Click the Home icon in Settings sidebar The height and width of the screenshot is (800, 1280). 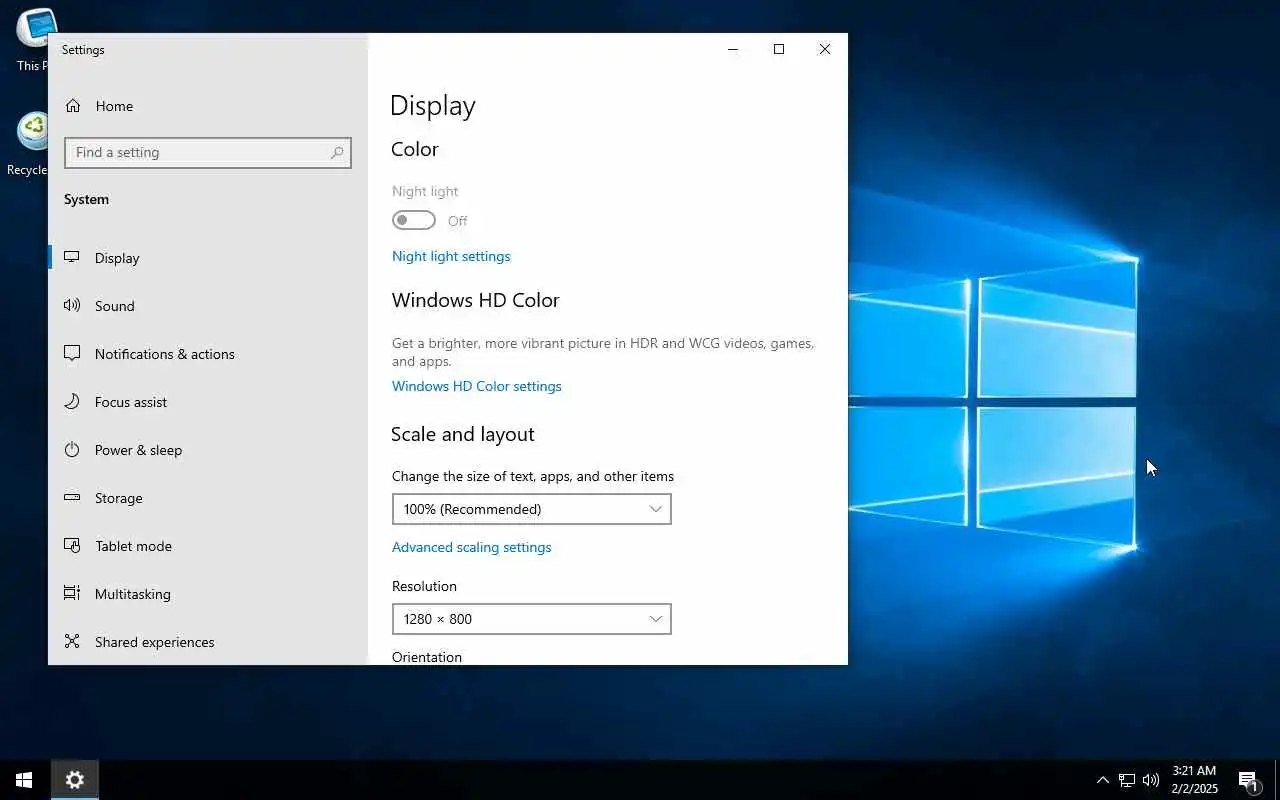73,106
